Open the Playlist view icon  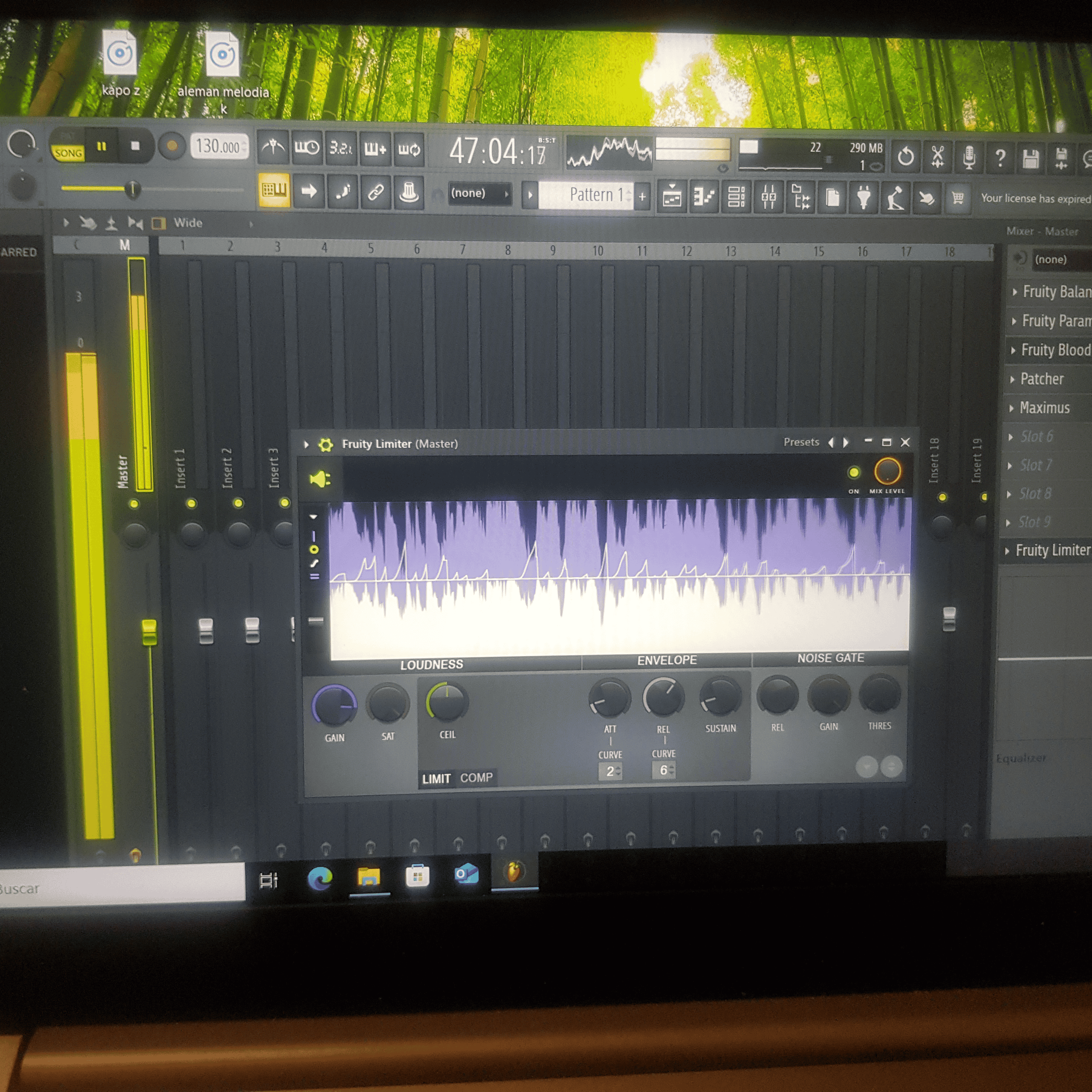[x=671, y=197]
